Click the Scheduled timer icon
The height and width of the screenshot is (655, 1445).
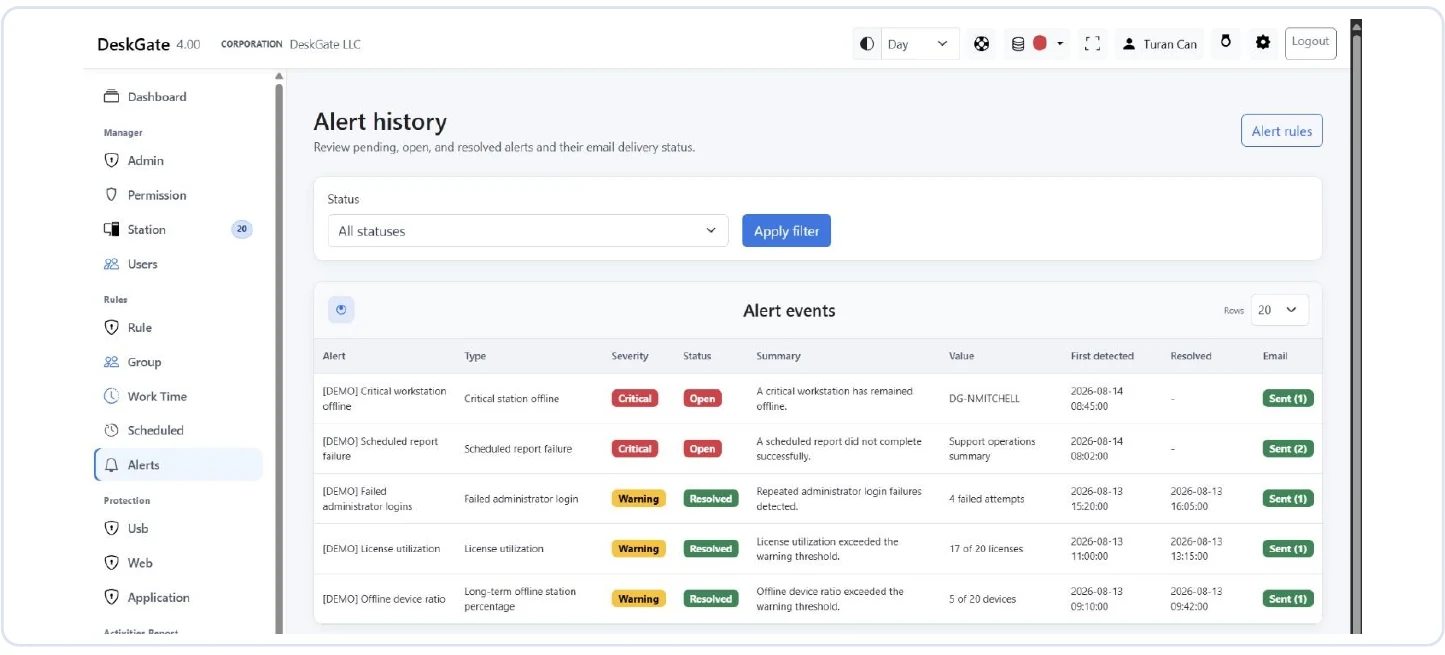point(112,430)
